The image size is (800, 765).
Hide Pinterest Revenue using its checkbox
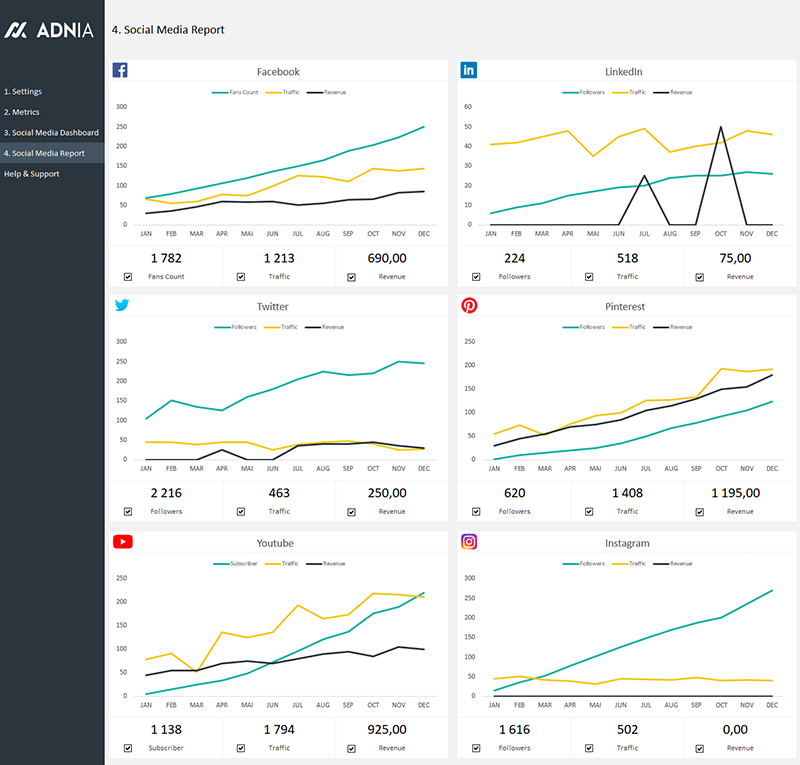tap(699, 512)
